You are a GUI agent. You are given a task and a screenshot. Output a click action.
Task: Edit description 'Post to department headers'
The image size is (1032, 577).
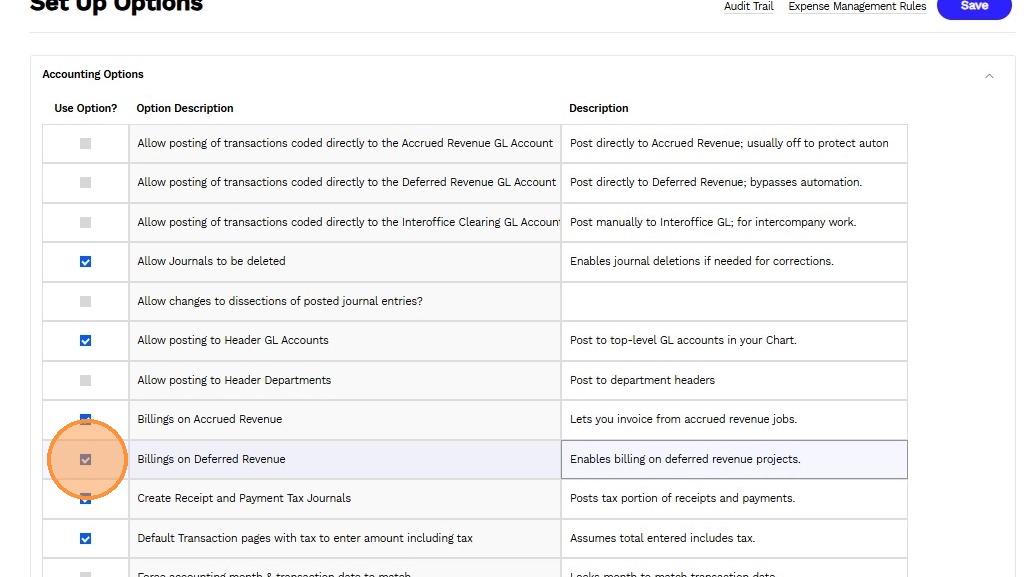[733, 380]
